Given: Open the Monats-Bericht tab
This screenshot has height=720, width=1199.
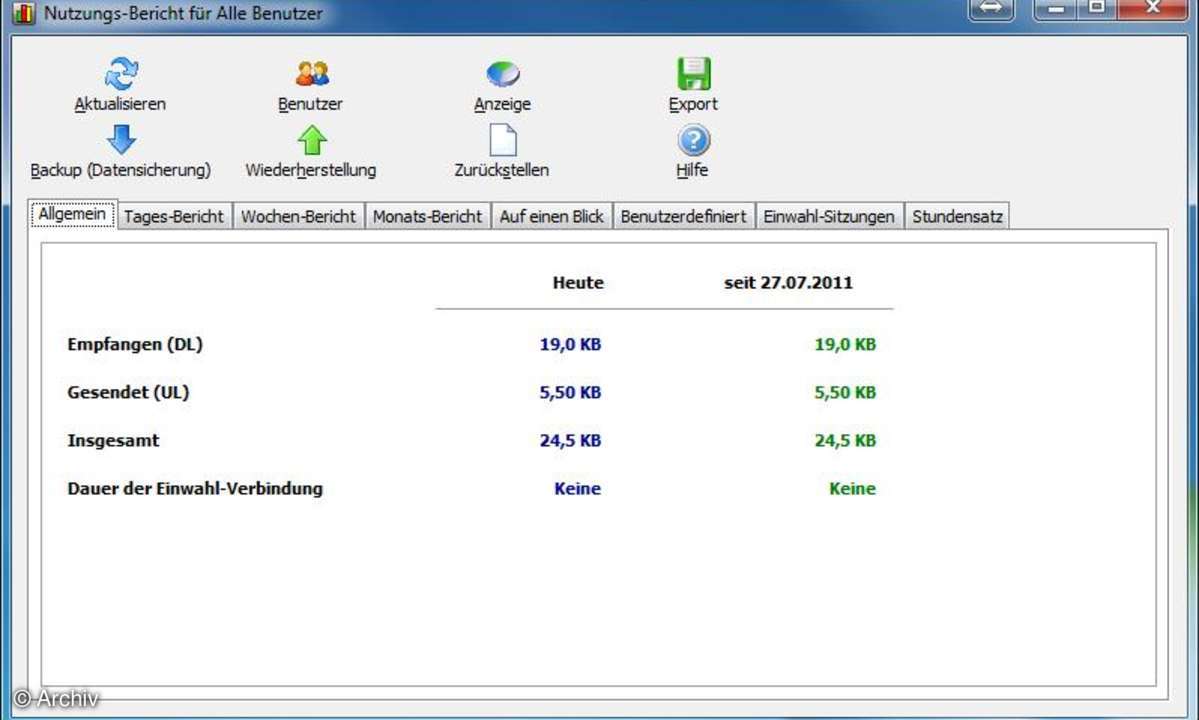Looking at the screenshot, I should pyautogui.click(x=427, y=216).
